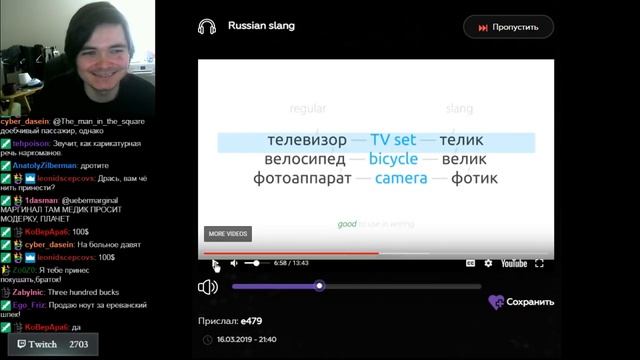Click the word camera in video
640x360 pixels.
click(401, 178)
